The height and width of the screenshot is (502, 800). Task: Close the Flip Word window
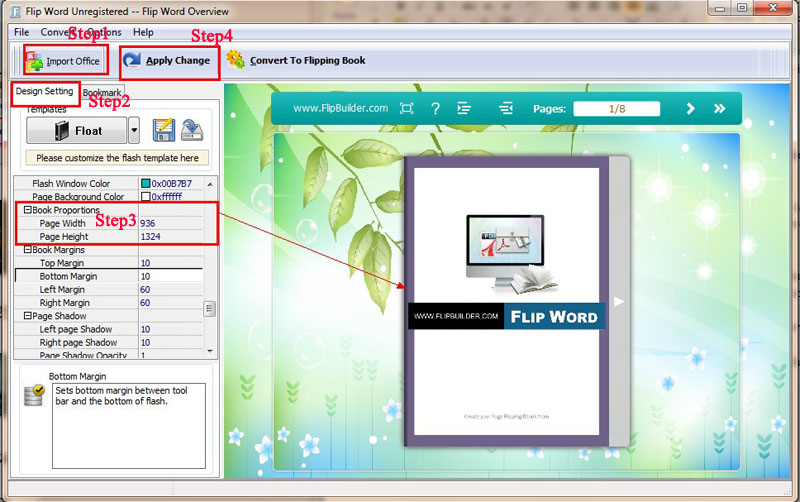(772, 8)
